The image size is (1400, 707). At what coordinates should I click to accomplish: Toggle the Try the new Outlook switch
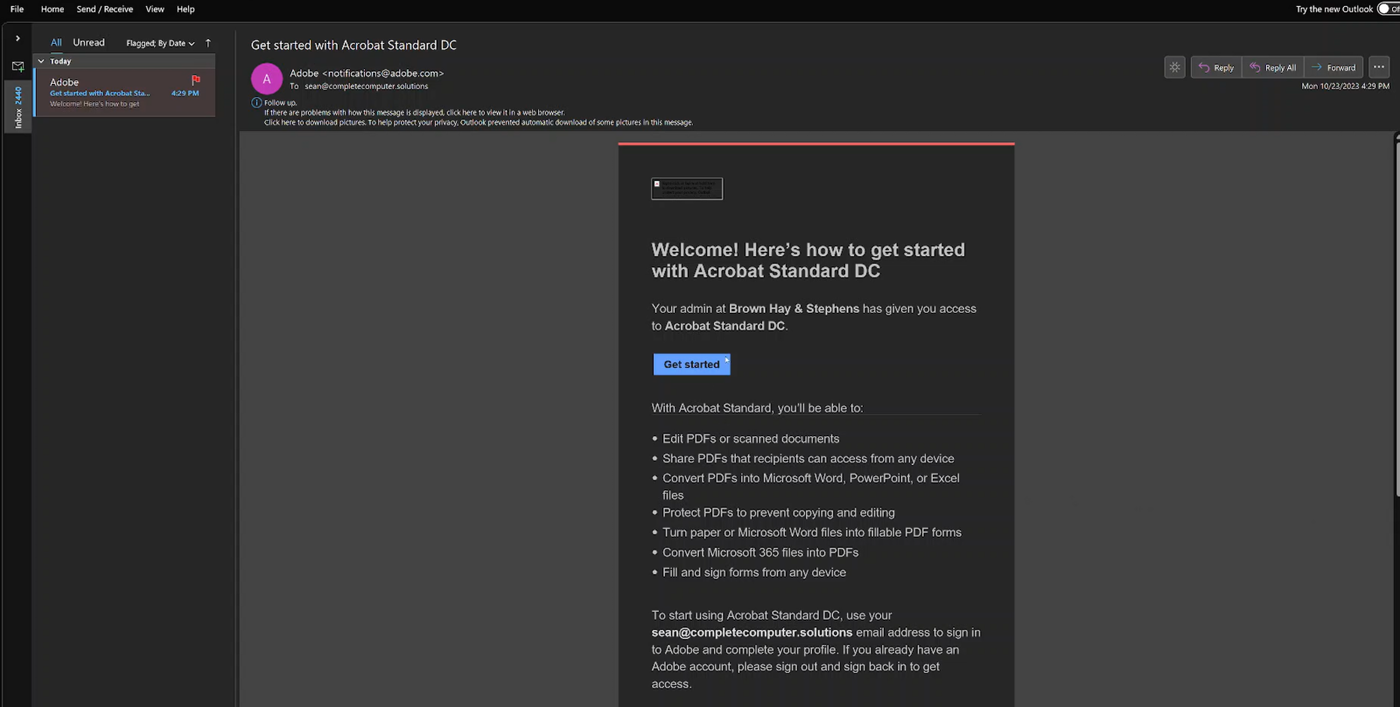point(1388,9)
